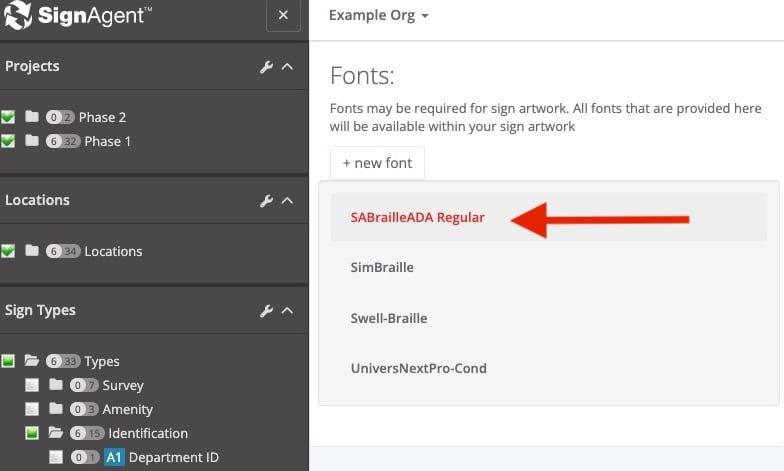
Task: Open the Projects wrench settings icon
Action: point(266,67)
